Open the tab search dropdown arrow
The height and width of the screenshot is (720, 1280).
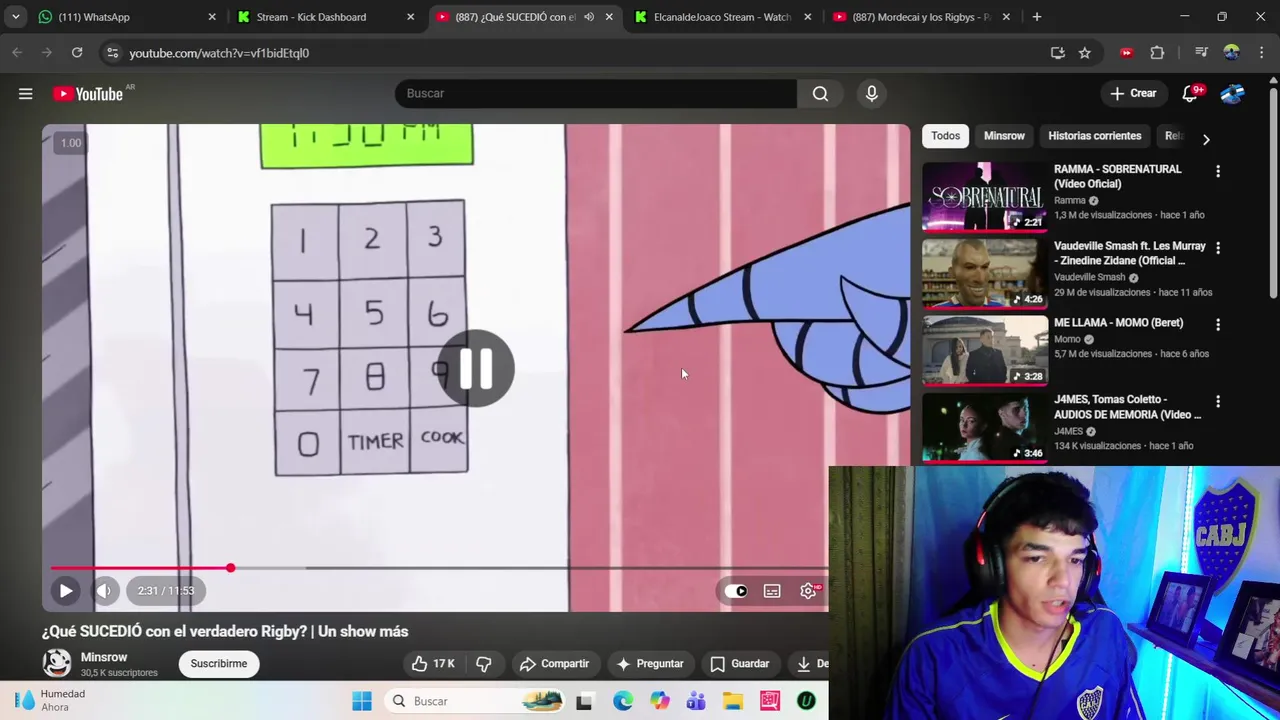15,17
